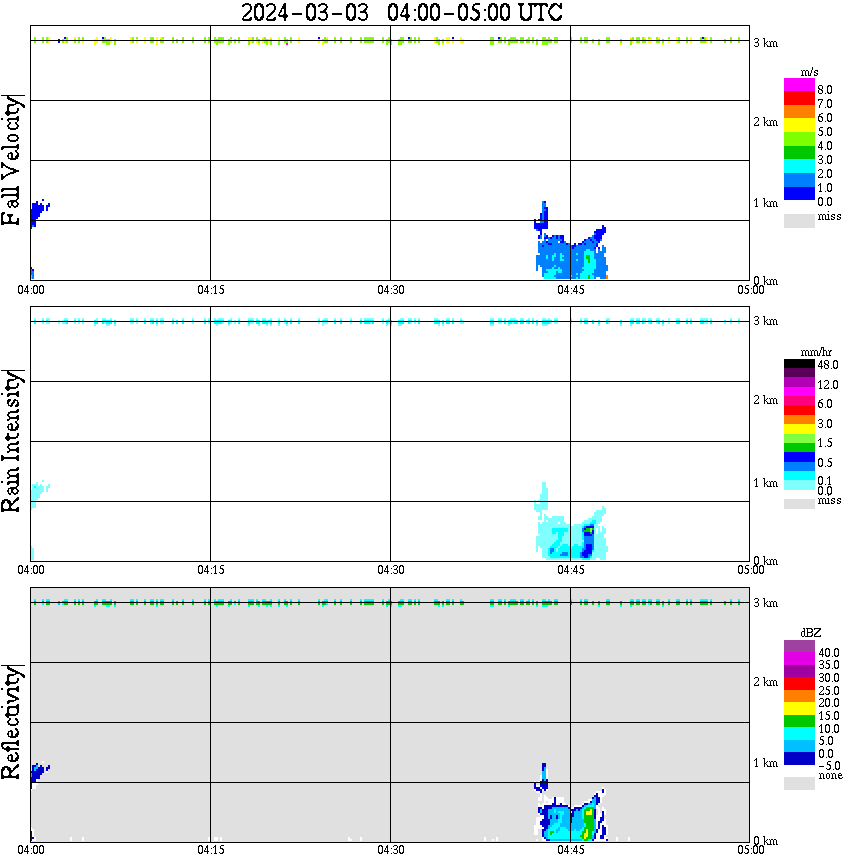Click the '04:00' tick under the Rain Intensity plot
This screenshot has width=850, height=868.
pos(31,570)
